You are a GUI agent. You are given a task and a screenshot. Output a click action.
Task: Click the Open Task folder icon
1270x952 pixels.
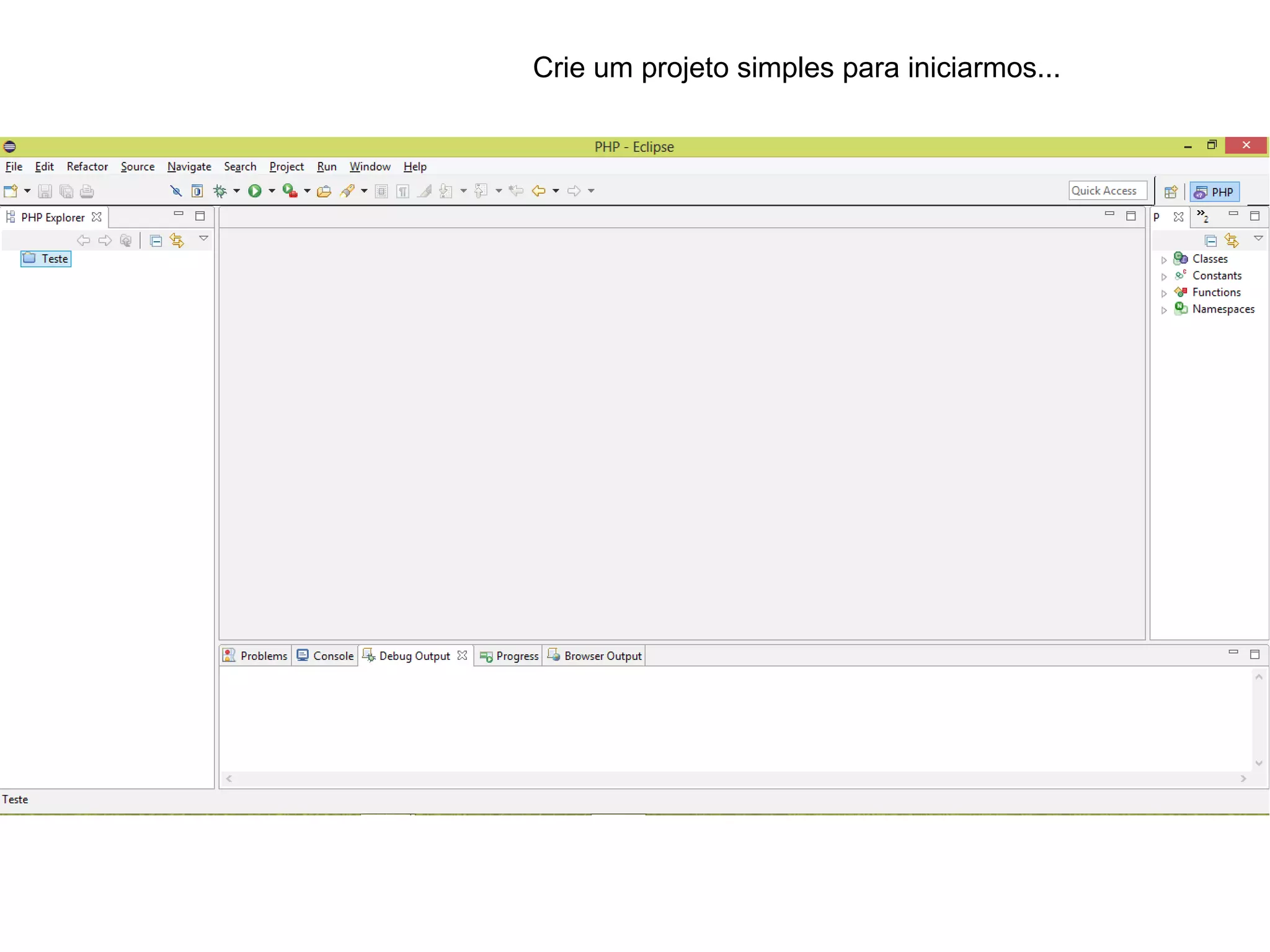click(x=324, y=191)
